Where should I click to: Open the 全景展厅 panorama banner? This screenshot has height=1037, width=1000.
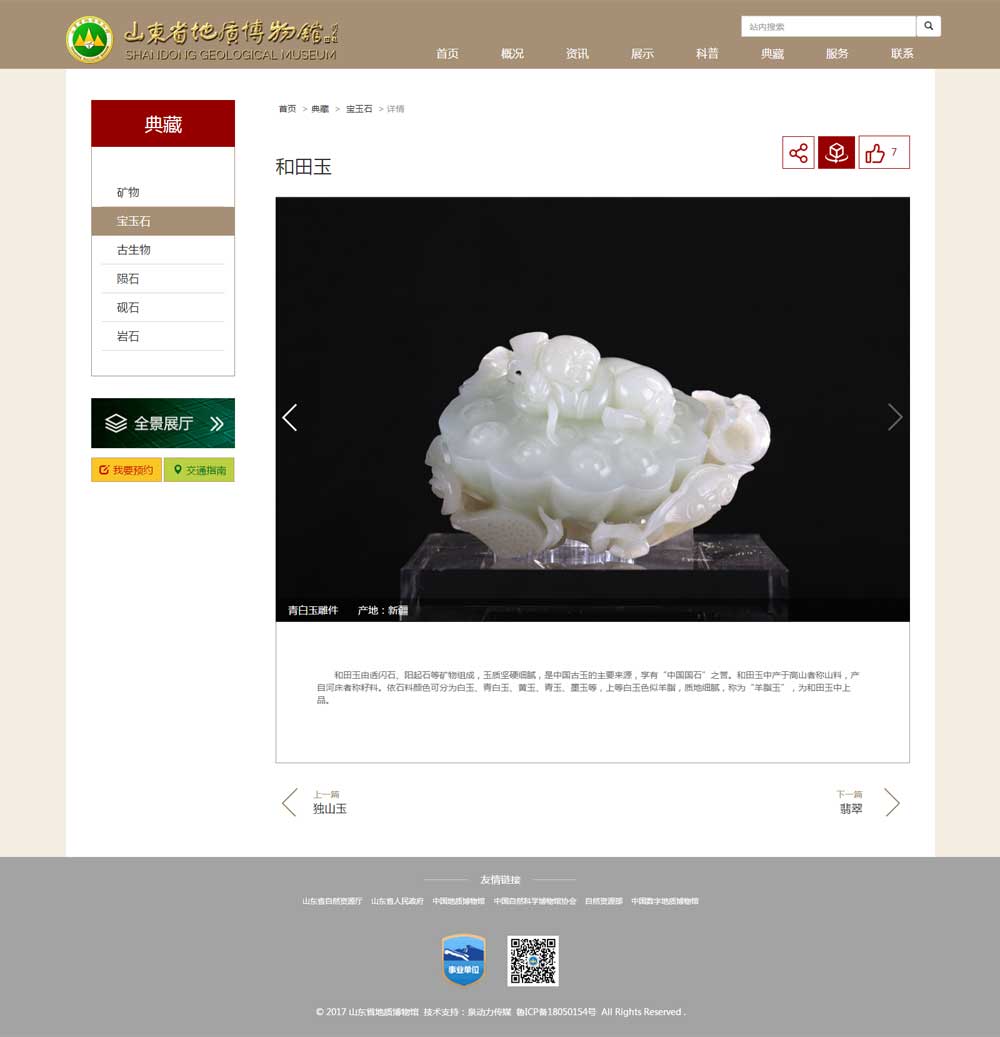[x=163, y=423]
